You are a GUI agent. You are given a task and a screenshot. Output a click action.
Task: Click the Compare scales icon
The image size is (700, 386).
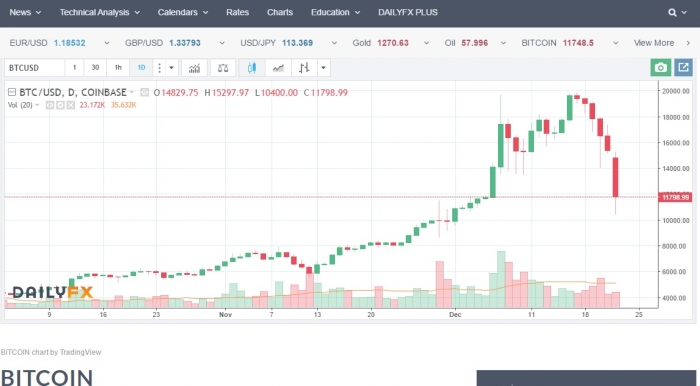pos(223,68)
